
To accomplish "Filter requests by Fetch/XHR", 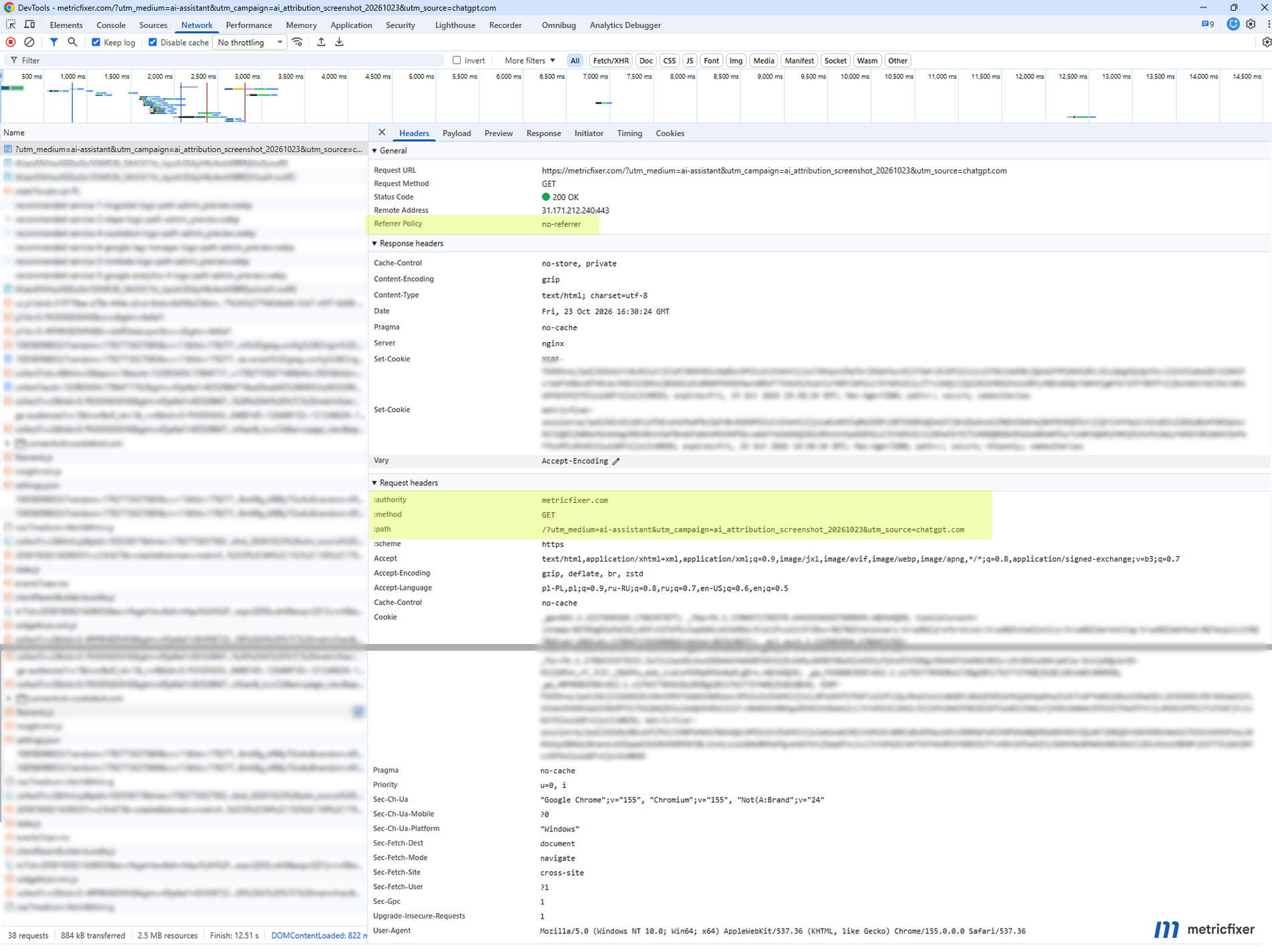I will (611, 60).
